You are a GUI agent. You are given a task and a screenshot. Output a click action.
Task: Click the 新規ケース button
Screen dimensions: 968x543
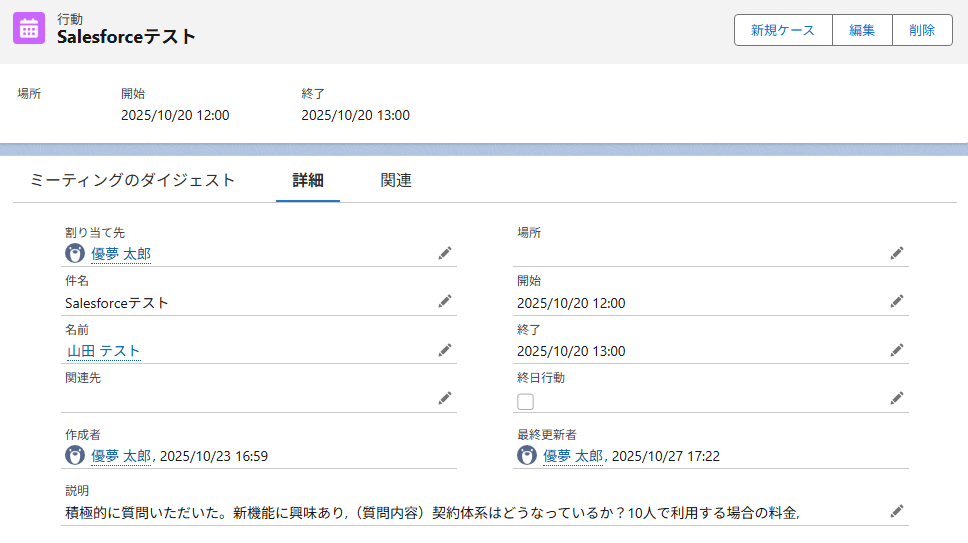(783, 30)
